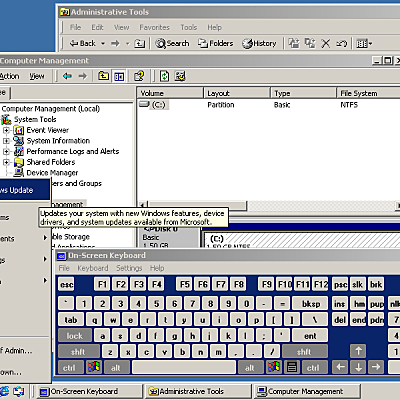Click the Move To icon
The image size is (400, 400).
pos(294,43)
